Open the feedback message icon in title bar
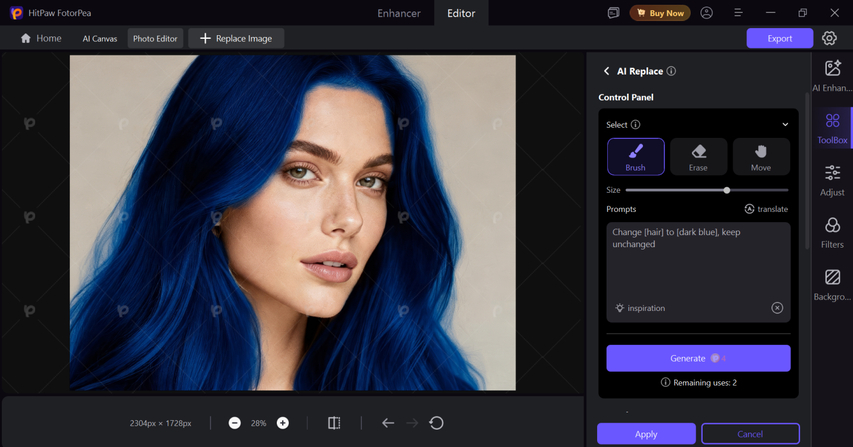 tap(613, 13)
